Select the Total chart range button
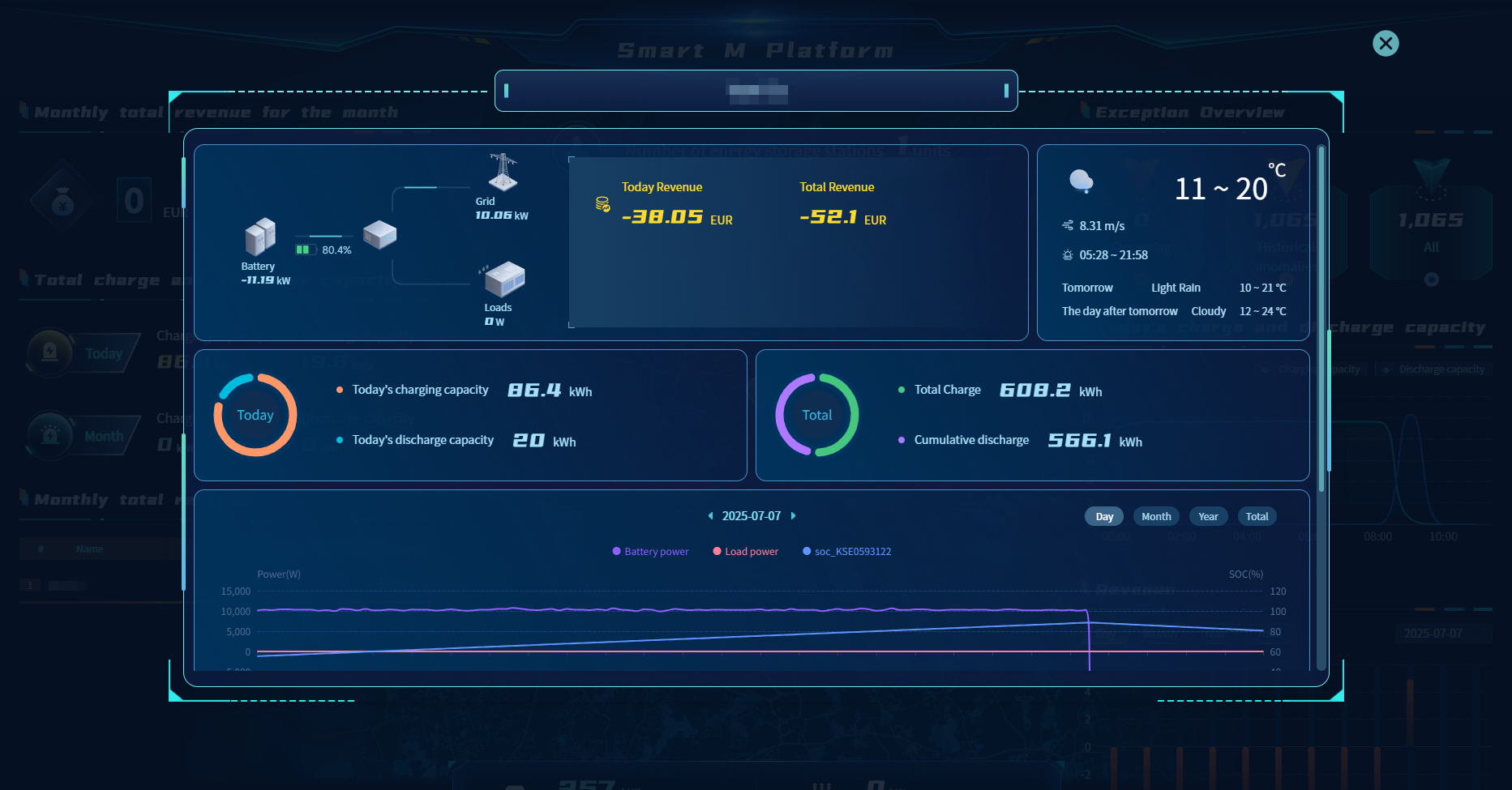 [x=1257, y=517]
